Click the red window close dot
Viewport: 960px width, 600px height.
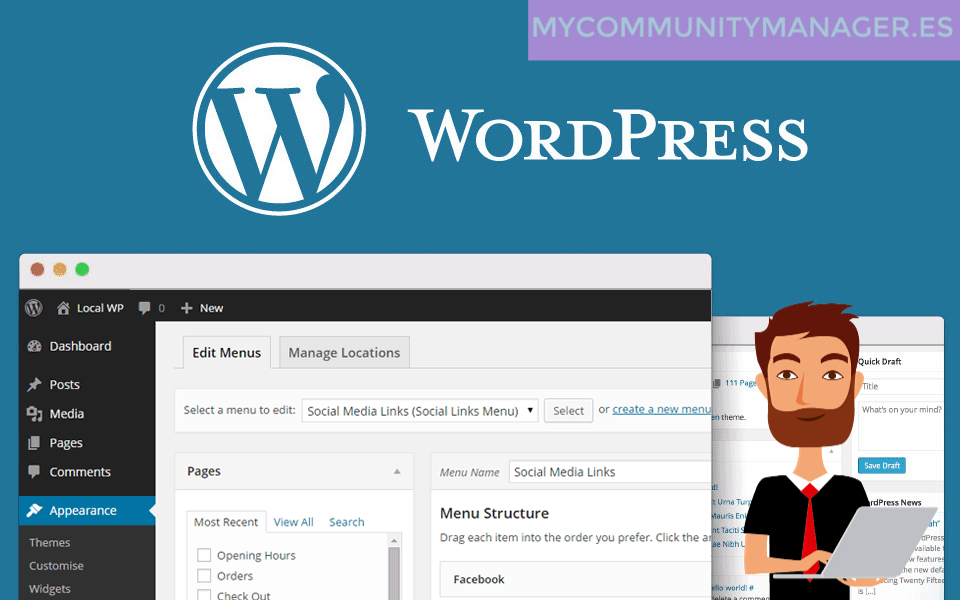[37, 269]
